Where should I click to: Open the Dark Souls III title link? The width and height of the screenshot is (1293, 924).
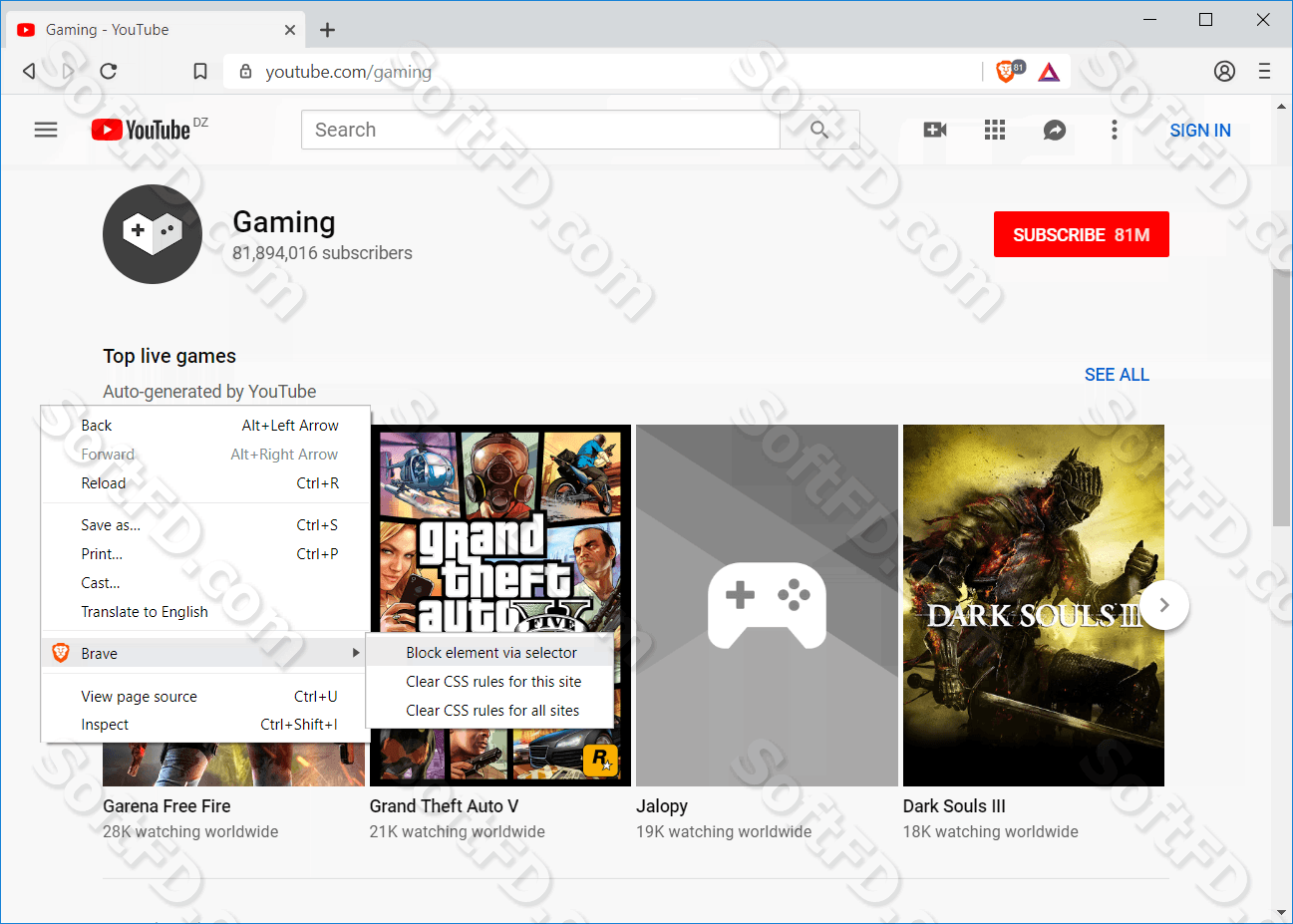tap(954, 806)
